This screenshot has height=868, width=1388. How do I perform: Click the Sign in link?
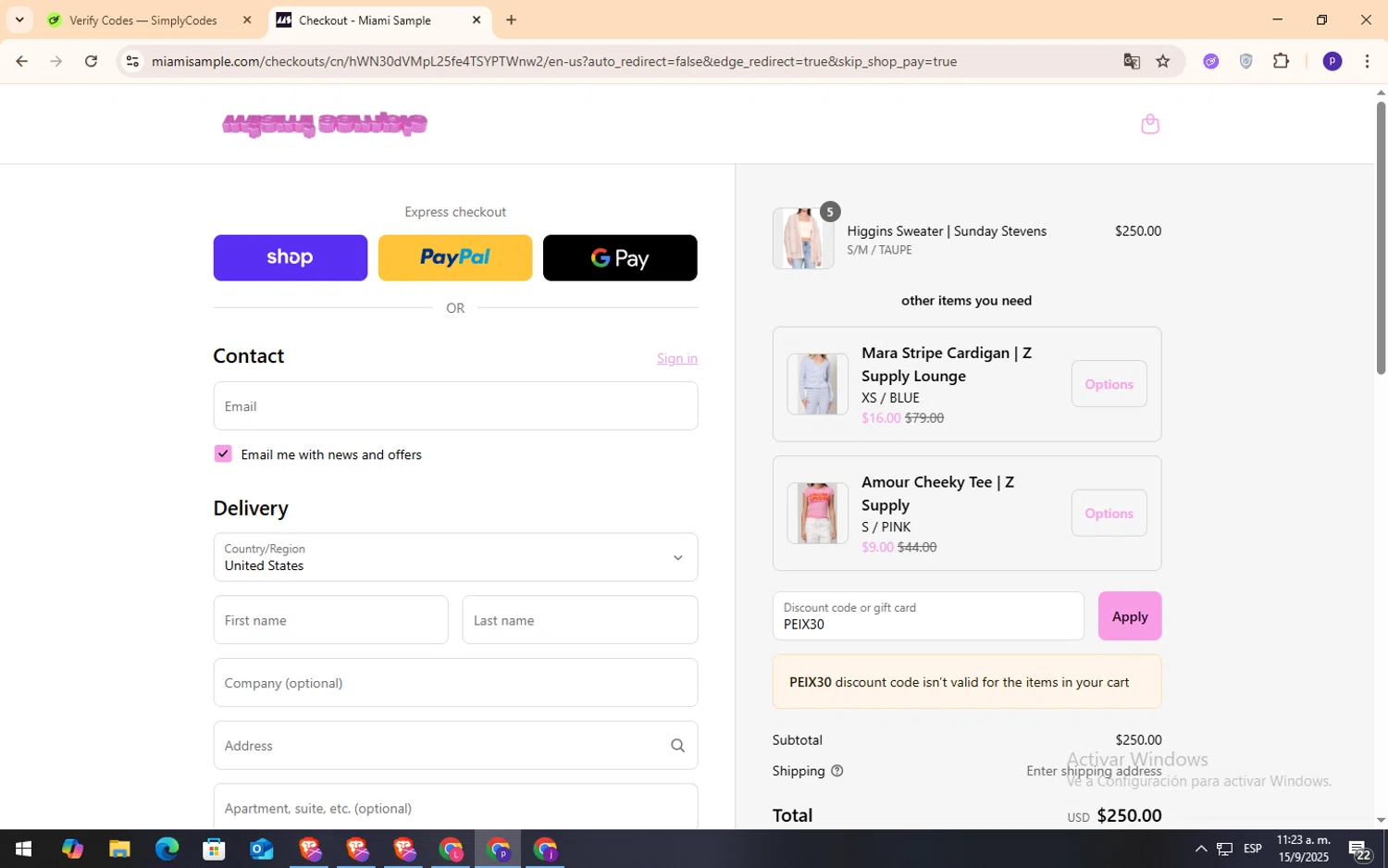click(677, 358)
